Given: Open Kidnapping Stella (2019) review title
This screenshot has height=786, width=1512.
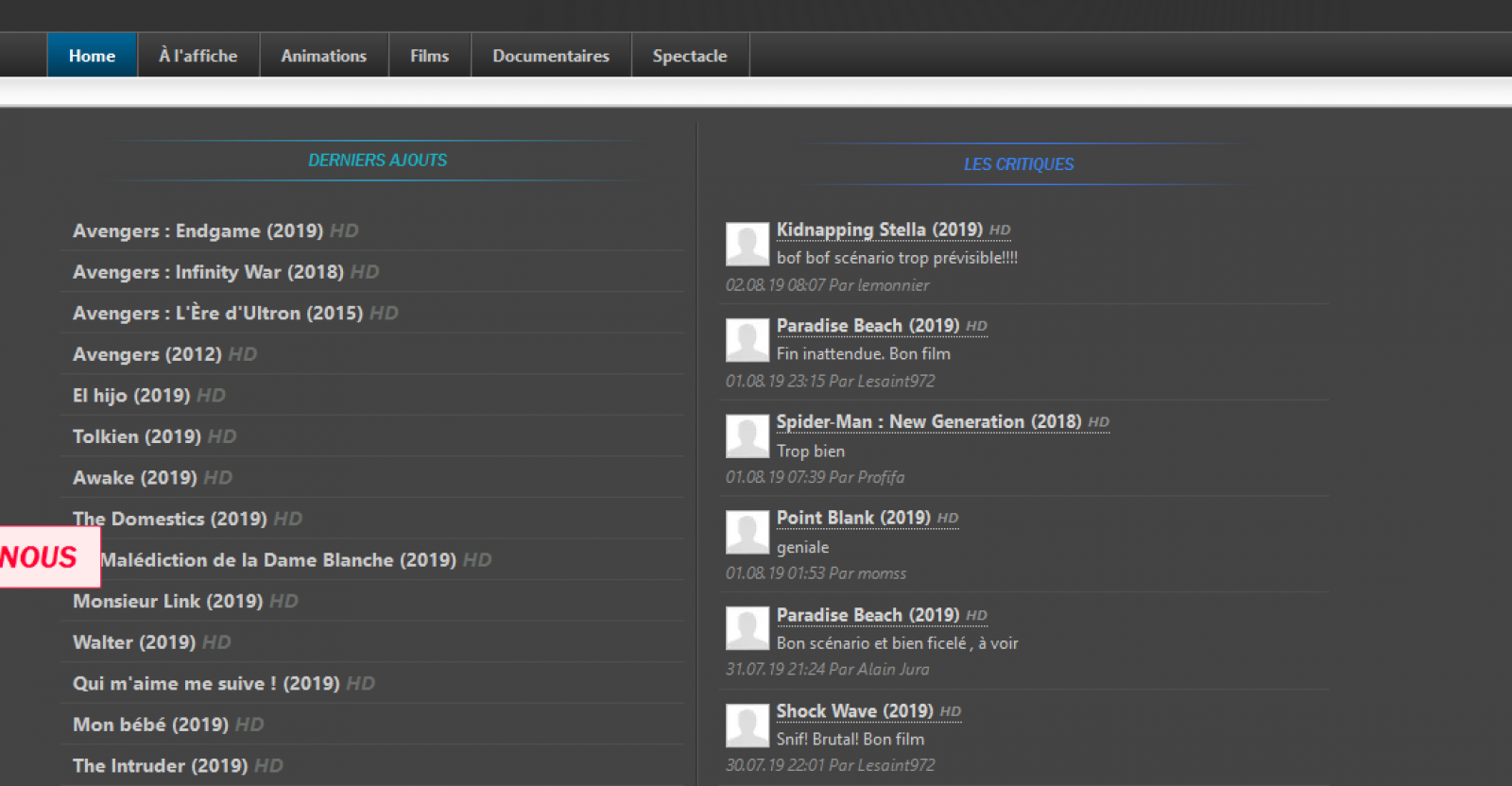Looking at the screenshot, I should tap(879, 230).
